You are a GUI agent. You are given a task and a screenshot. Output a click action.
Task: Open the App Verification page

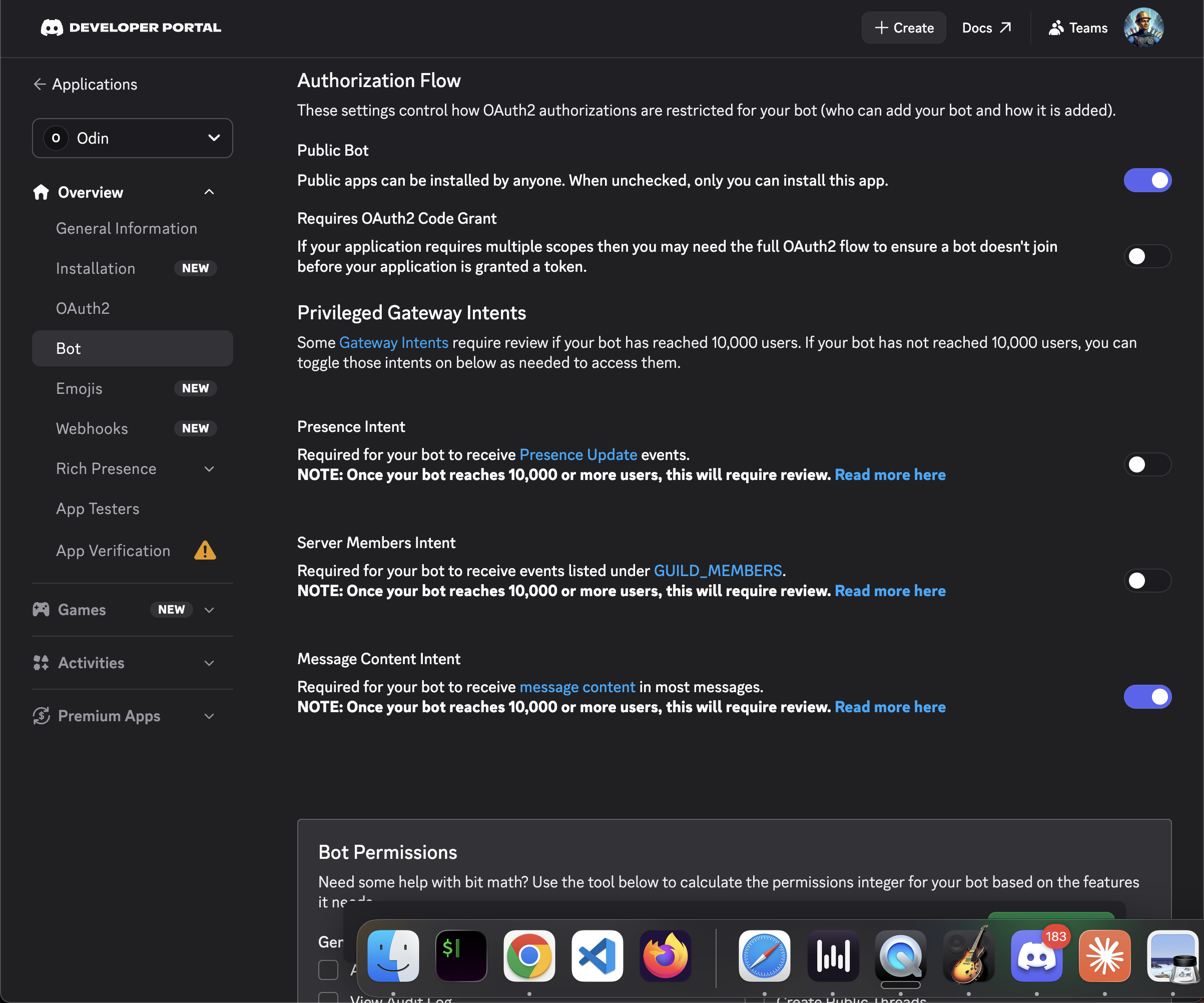pos(113,551)
